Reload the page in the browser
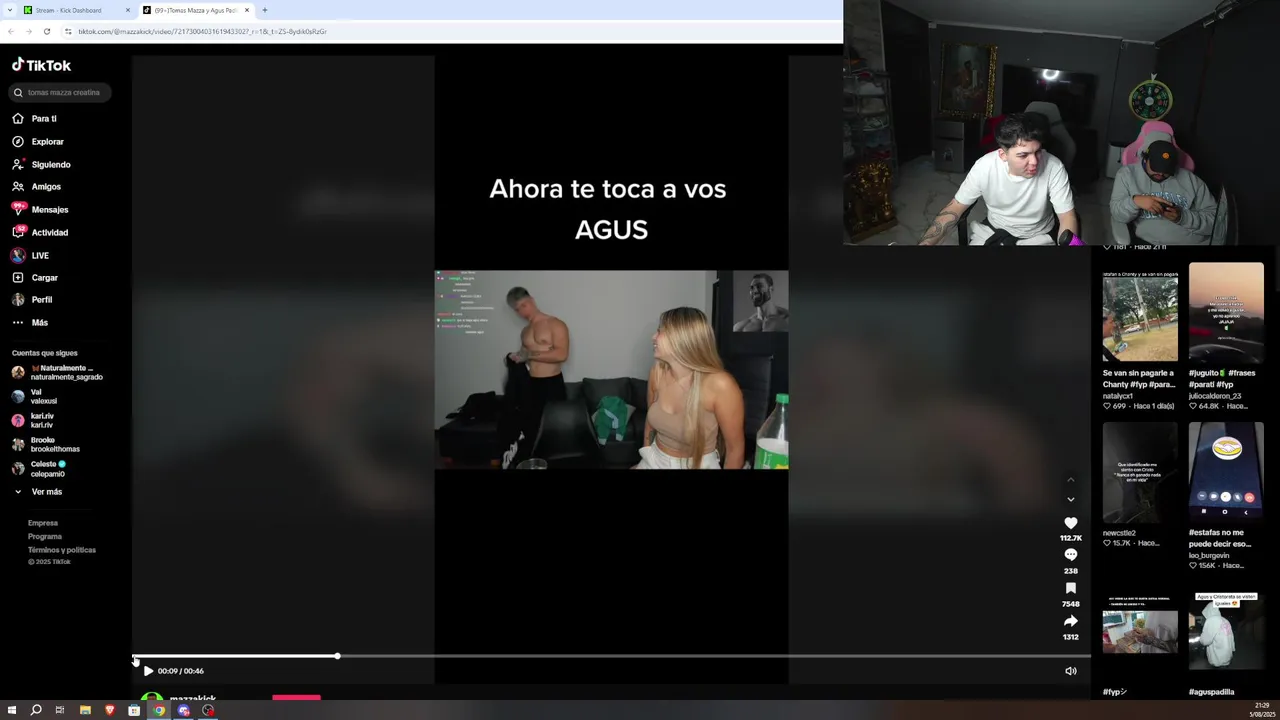1280x720 pixels. [47, 31]
